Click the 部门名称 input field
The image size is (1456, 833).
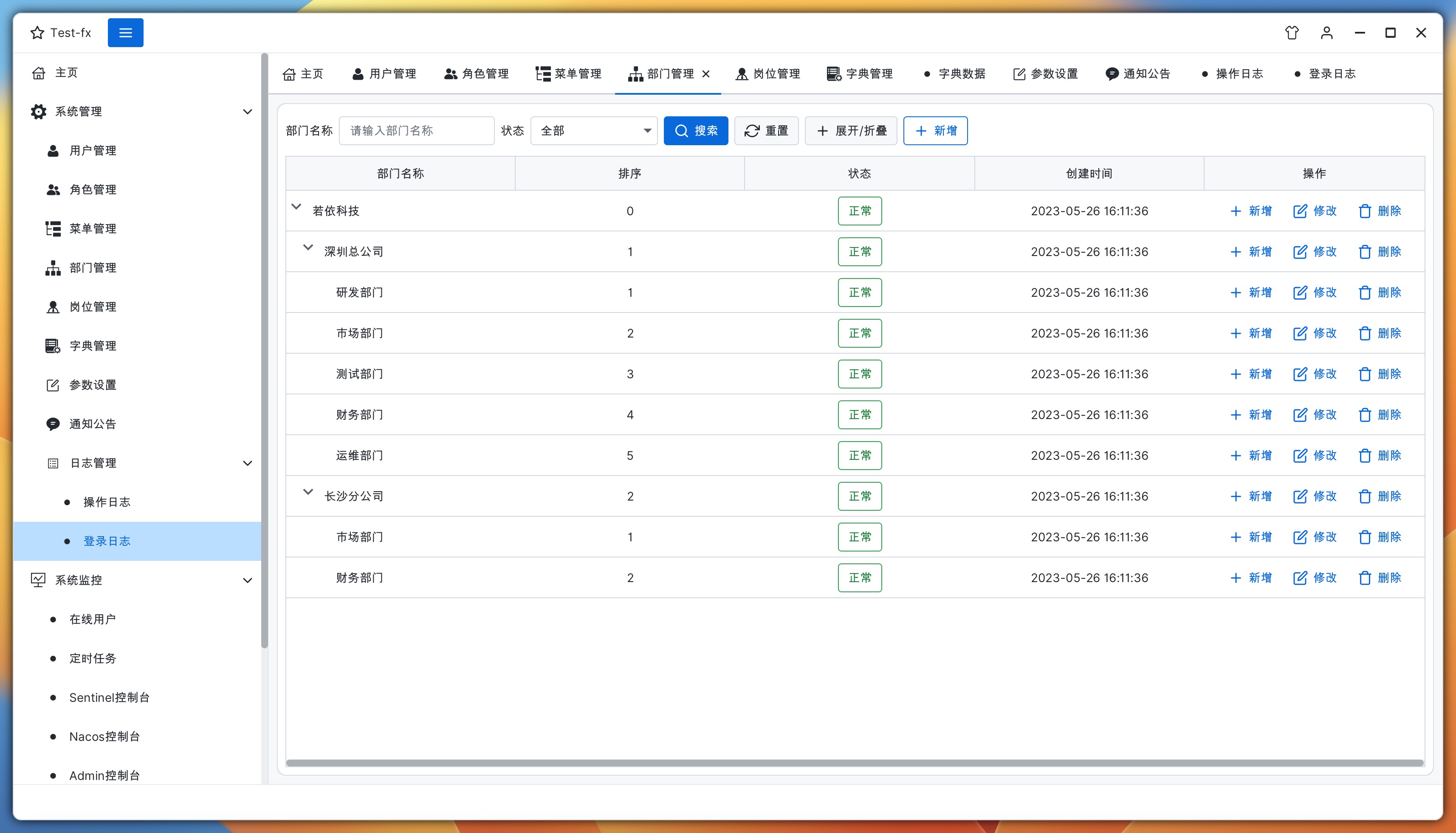(x=417, y=130)
